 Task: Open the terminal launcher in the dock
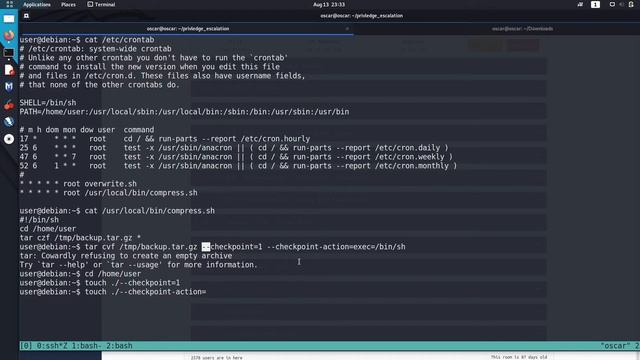[x=9, y=53]
